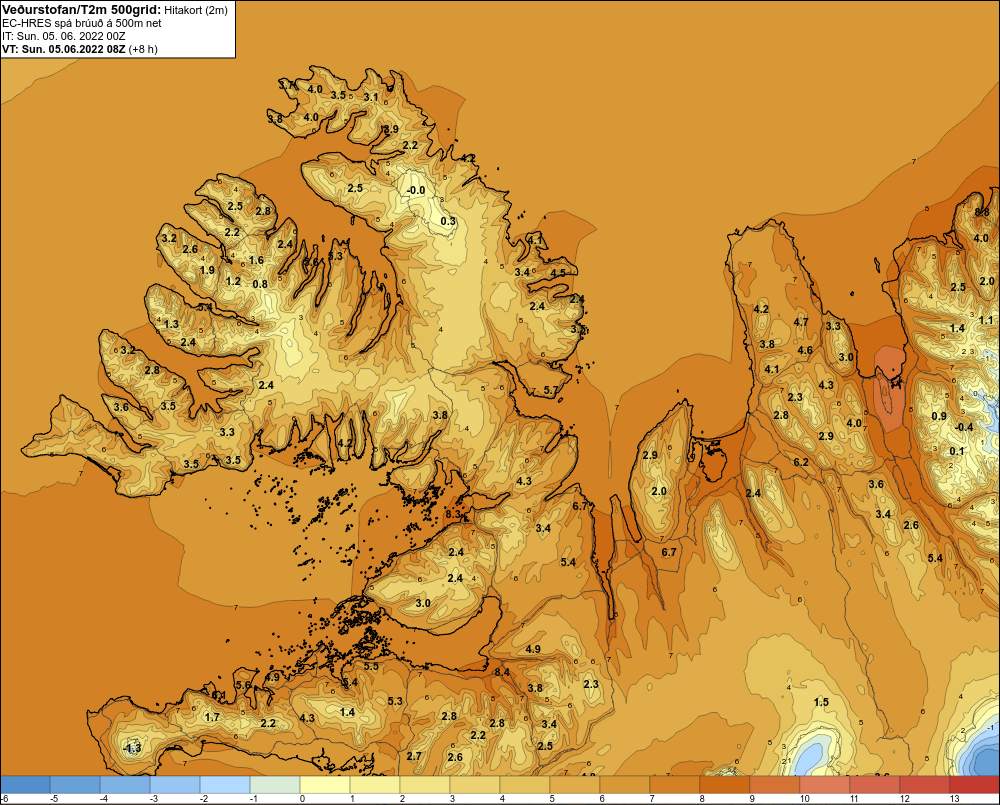Screen dimensions: 1000x805
Task: Click the '5.7' temperature value on the map
Action: [x=550, y=390]
